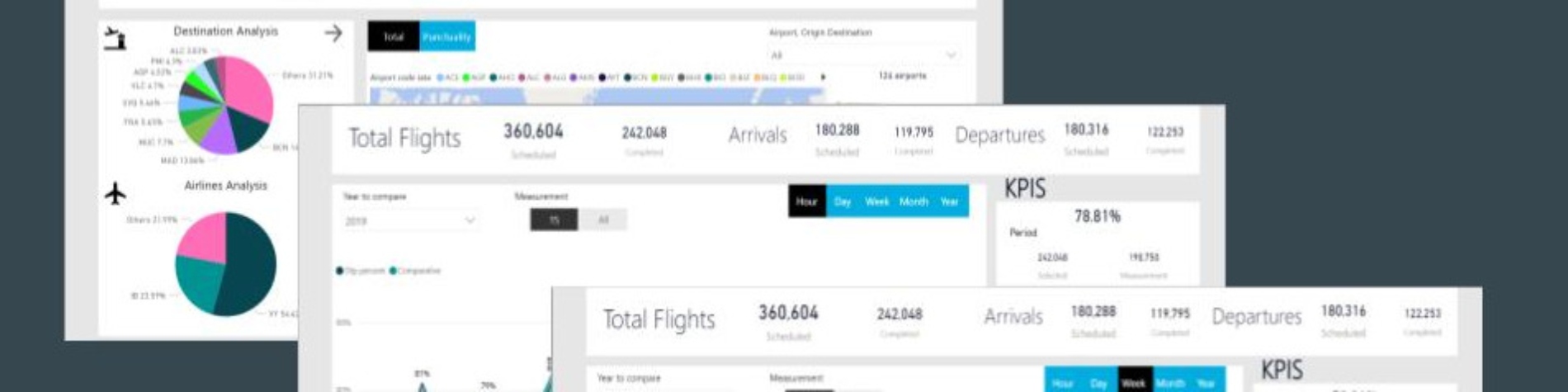This screenshot has width=1568, height=392.
Task: Switch to the Total tab
Action: coord(394,36)
